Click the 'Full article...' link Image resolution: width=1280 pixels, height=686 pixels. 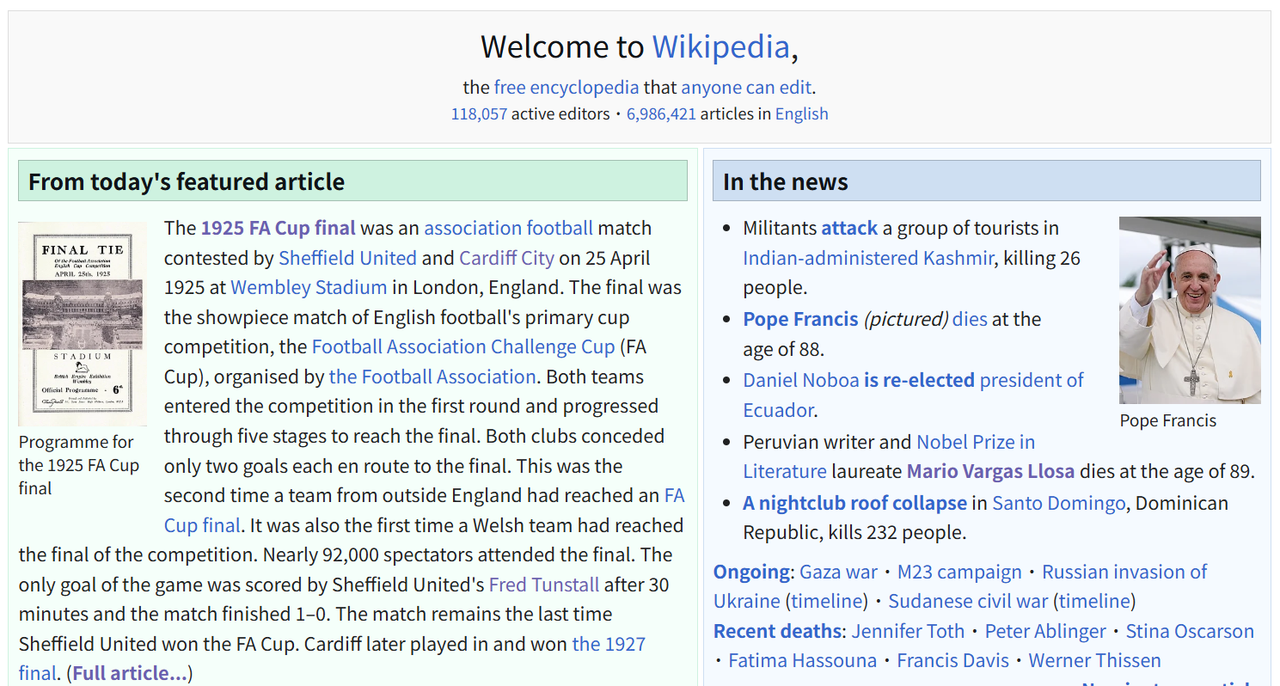(x=129, y=674)
